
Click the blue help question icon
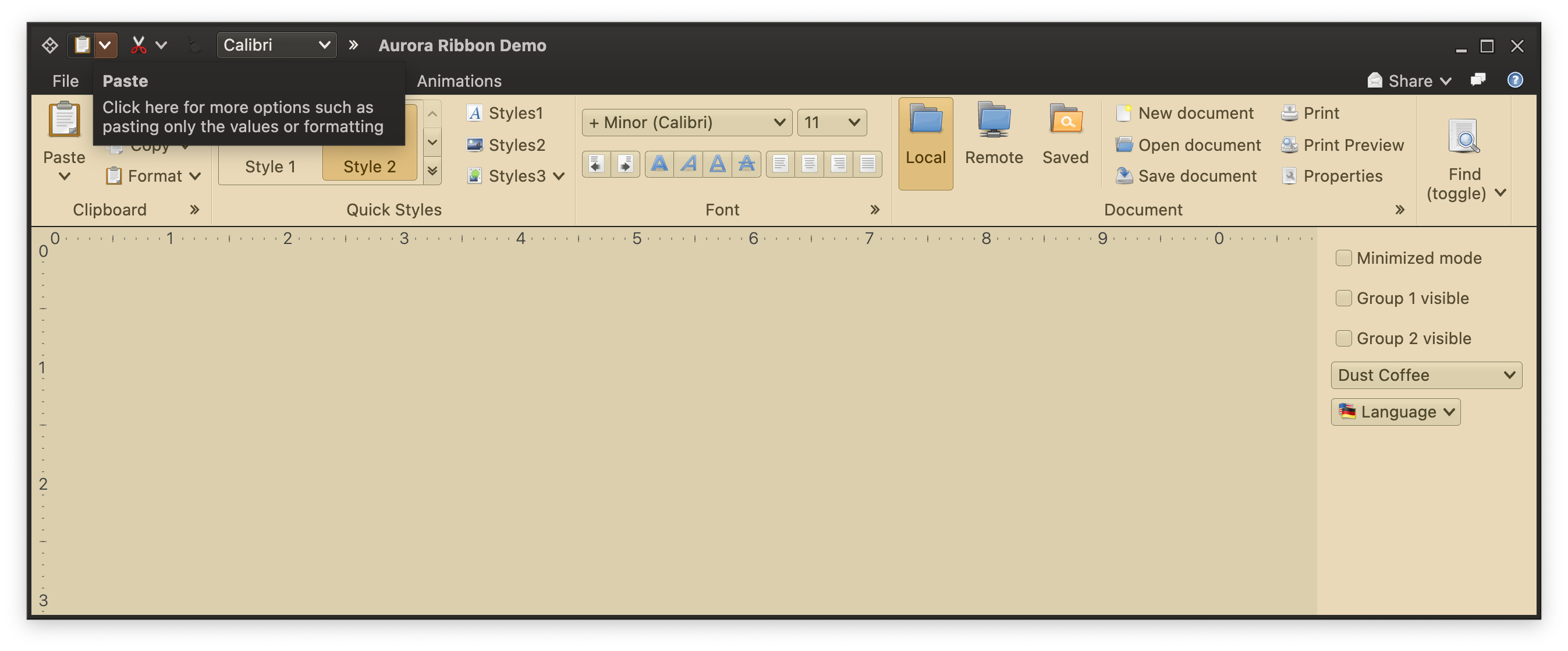click(1514, 80)
